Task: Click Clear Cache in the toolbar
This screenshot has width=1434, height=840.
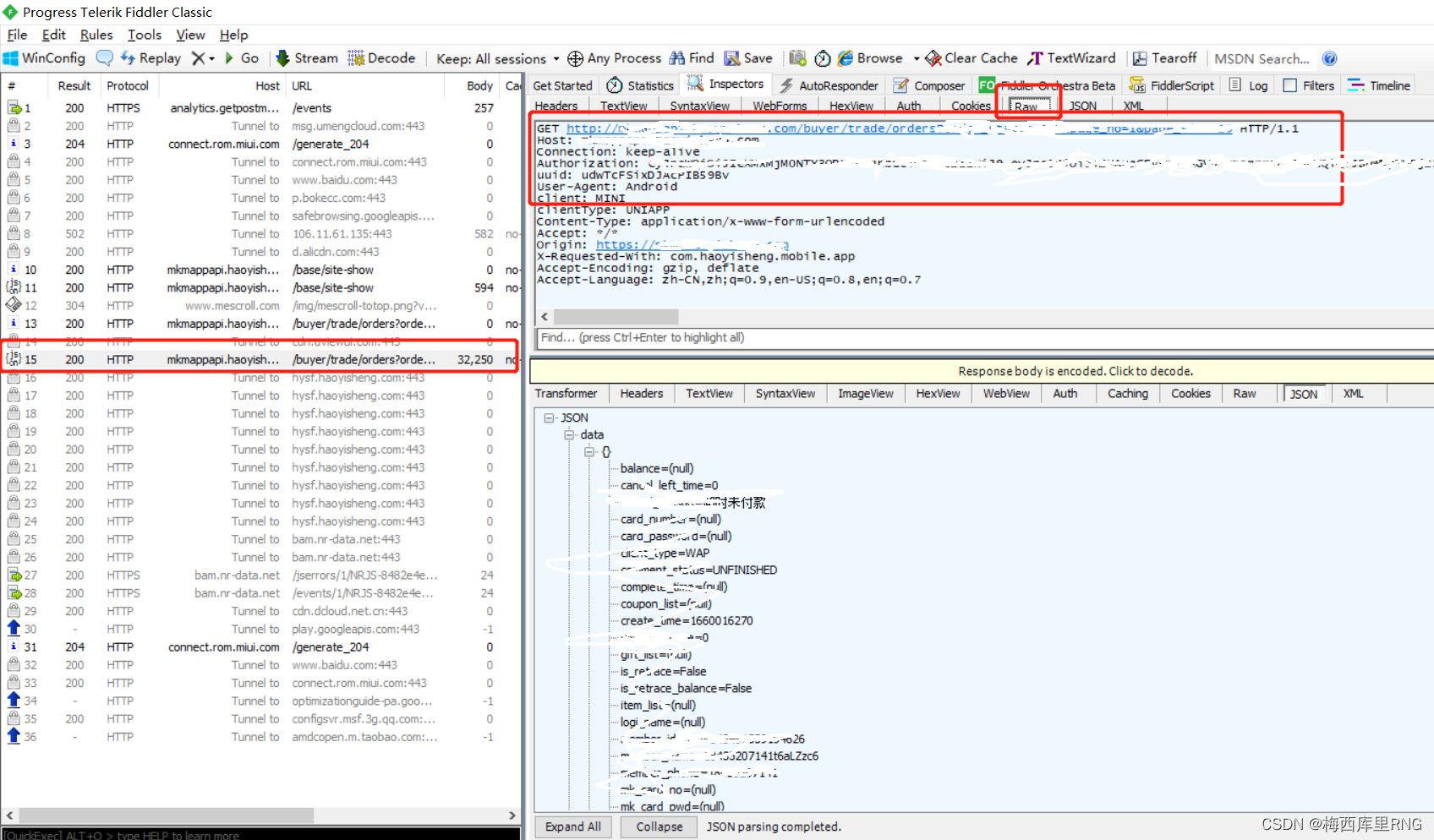Action: pyautogui.click(x=972, y=58)
